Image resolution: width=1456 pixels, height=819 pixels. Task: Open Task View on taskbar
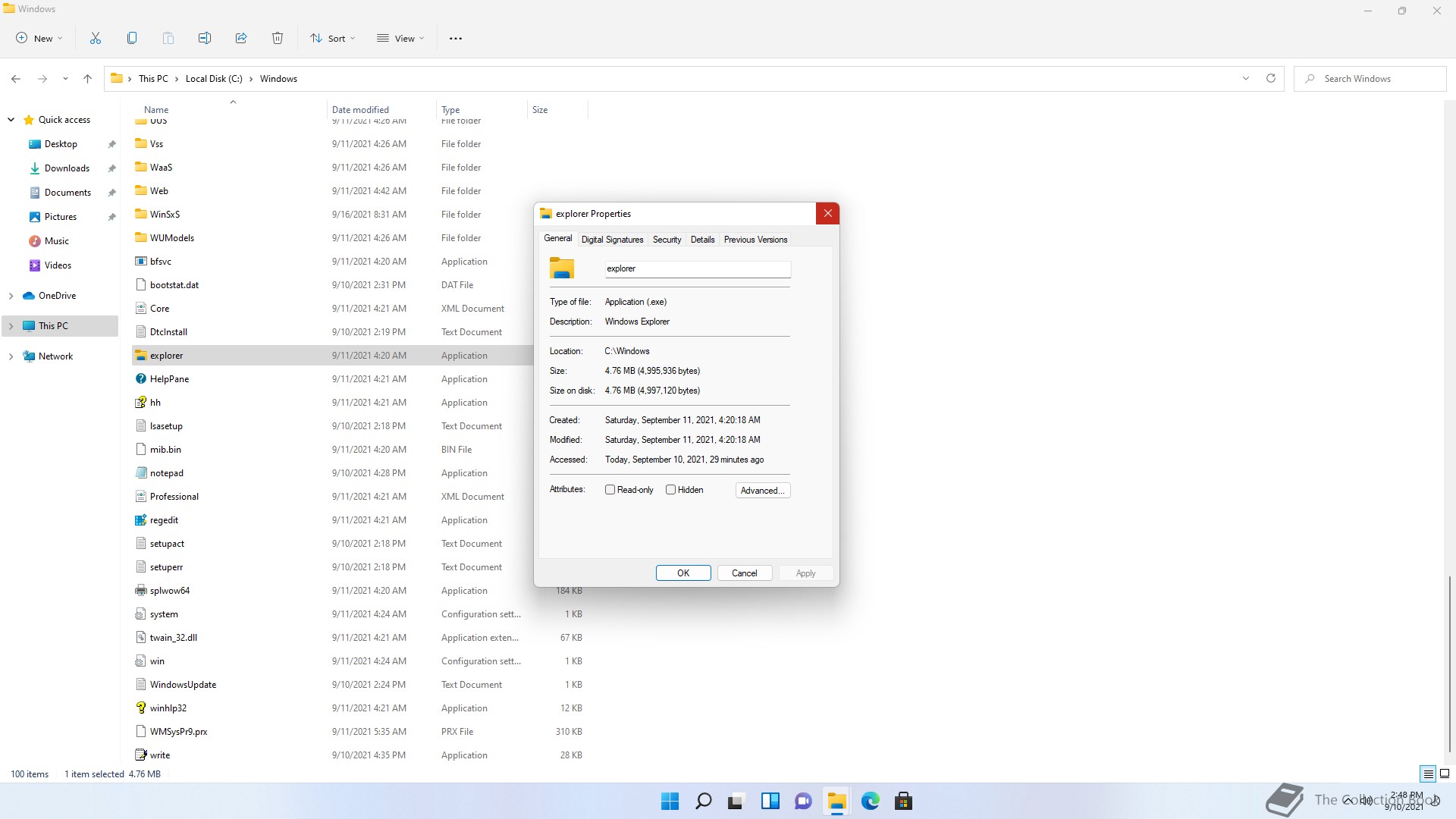pos(736,801)
